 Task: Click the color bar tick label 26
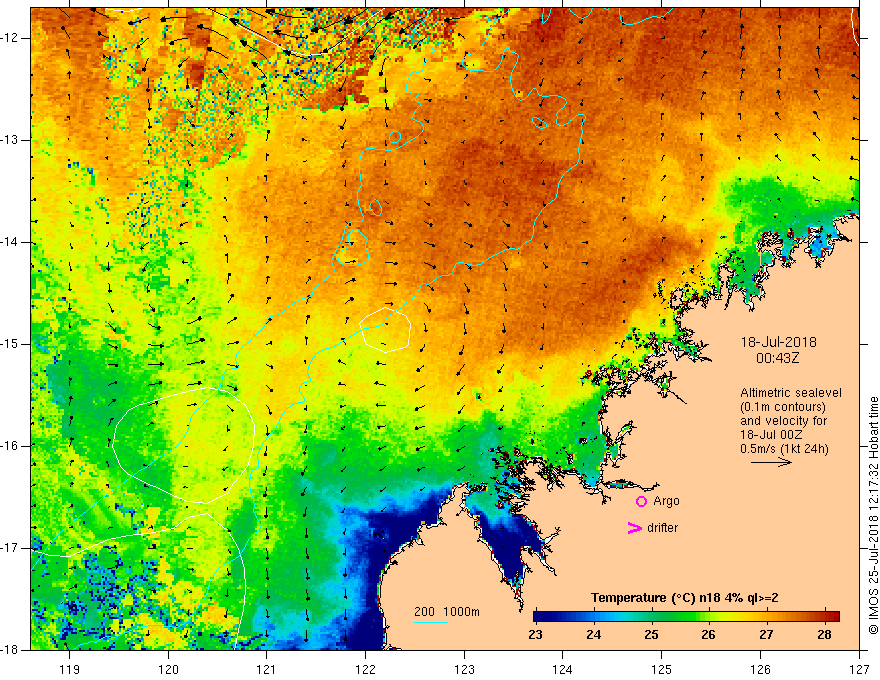tap(708, 635)
